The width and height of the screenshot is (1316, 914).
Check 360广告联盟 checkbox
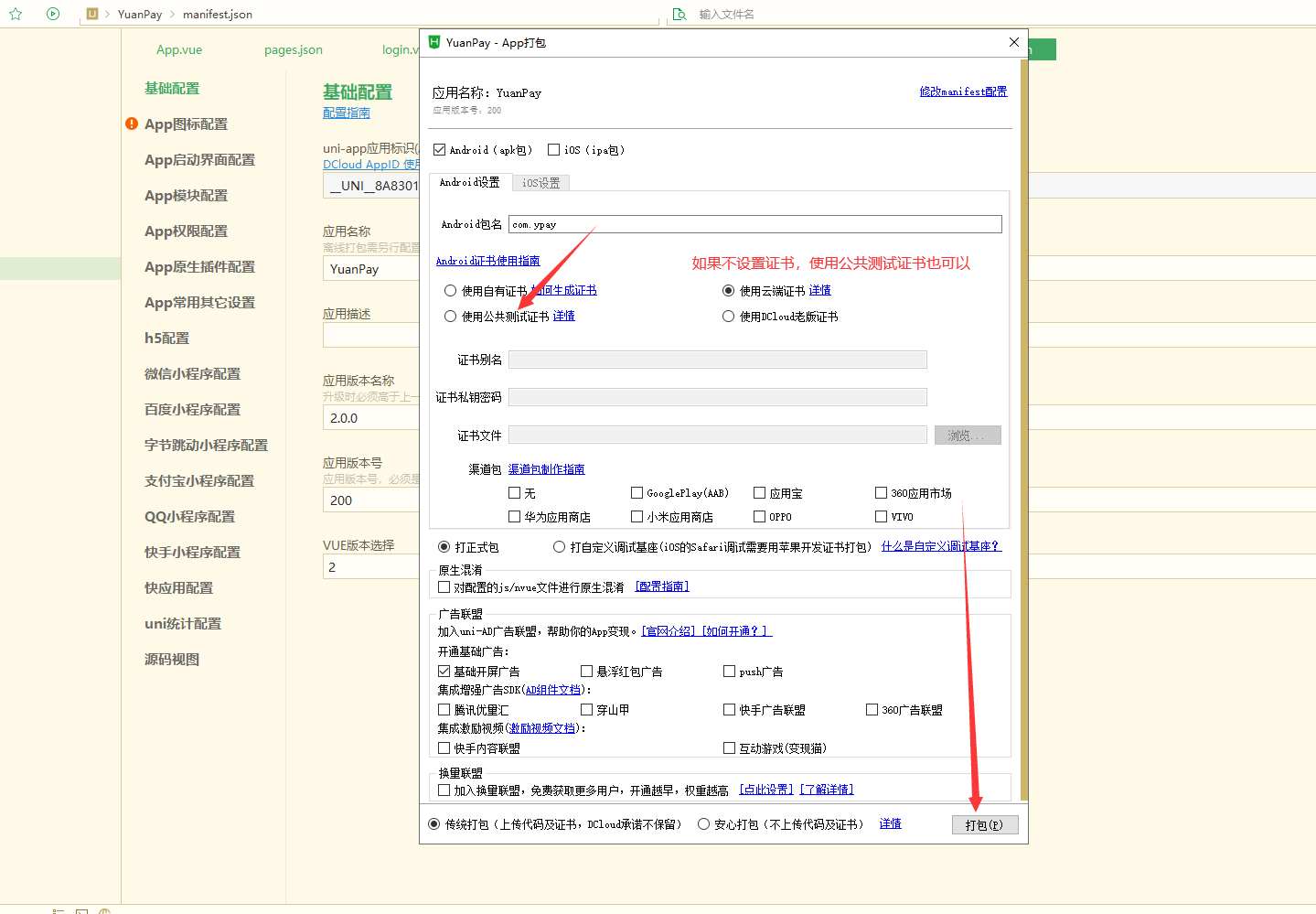[x=872, y=710]
